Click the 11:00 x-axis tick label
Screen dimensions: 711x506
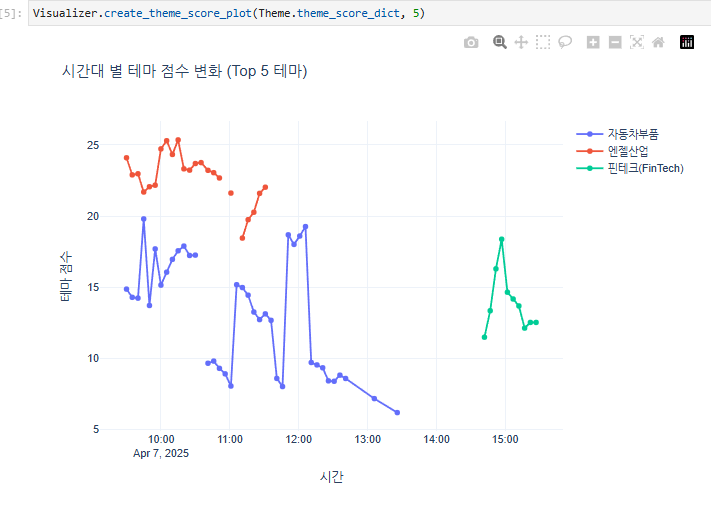point(230,439)
